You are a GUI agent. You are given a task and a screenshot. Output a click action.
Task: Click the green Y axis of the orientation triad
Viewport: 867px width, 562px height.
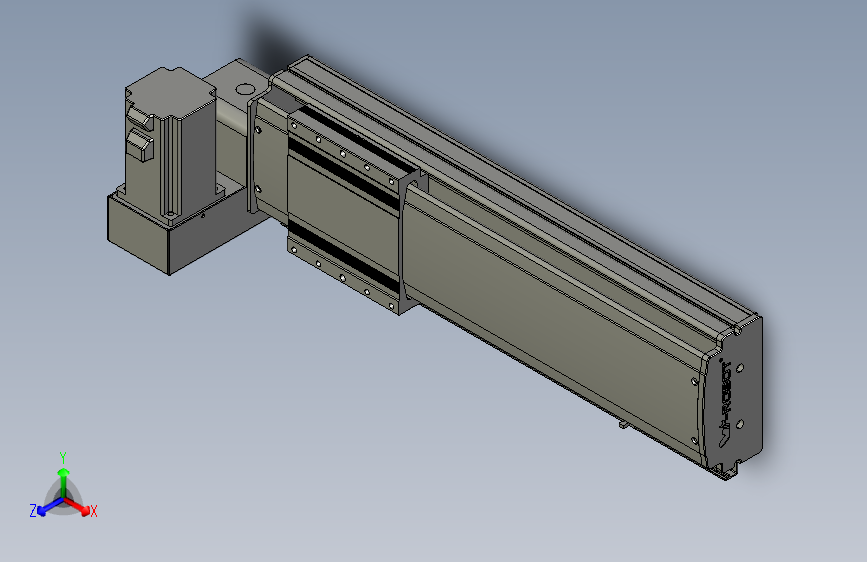point(63,481)
